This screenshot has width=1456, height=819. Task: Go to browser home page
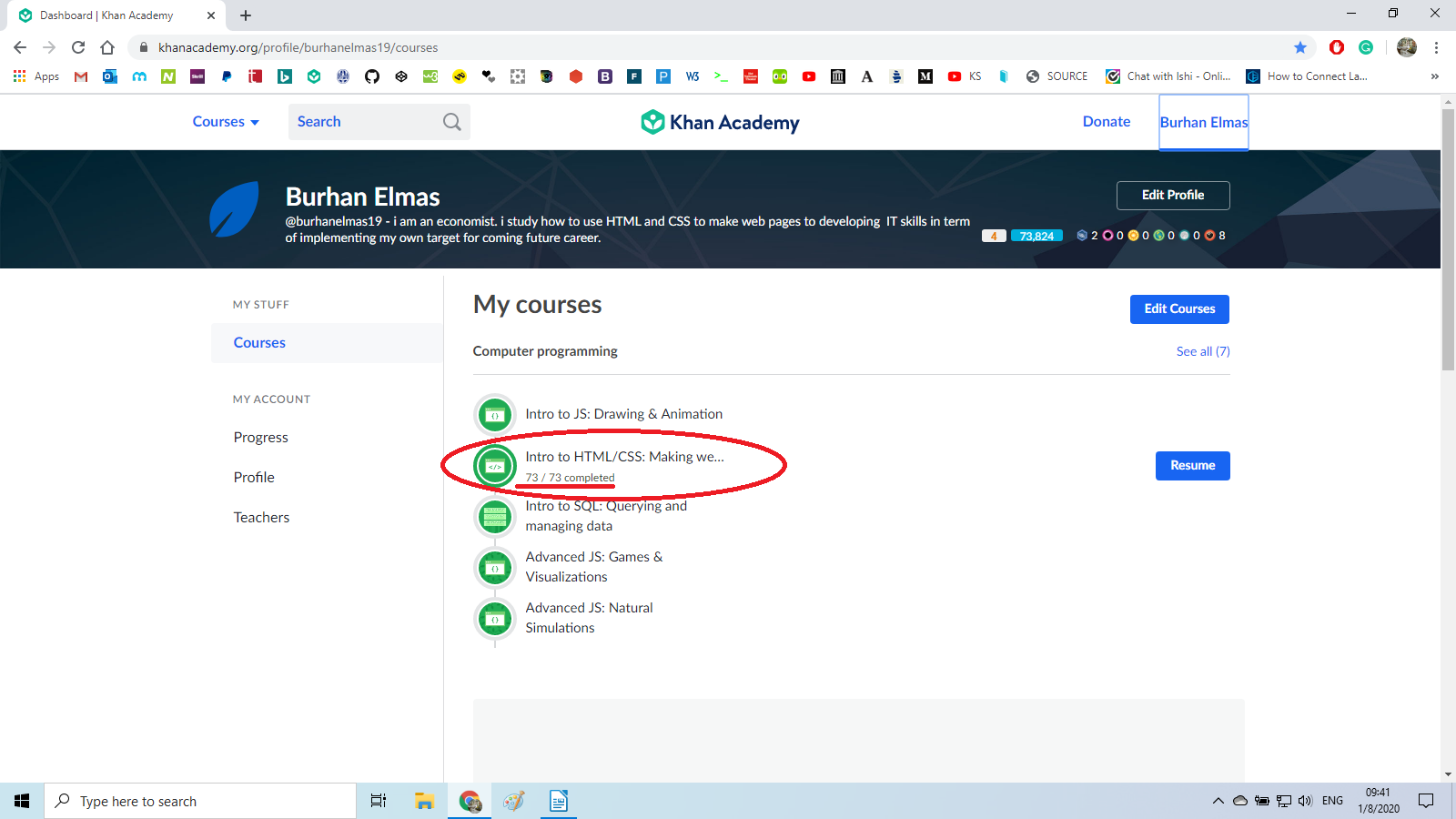coord(107,47)
